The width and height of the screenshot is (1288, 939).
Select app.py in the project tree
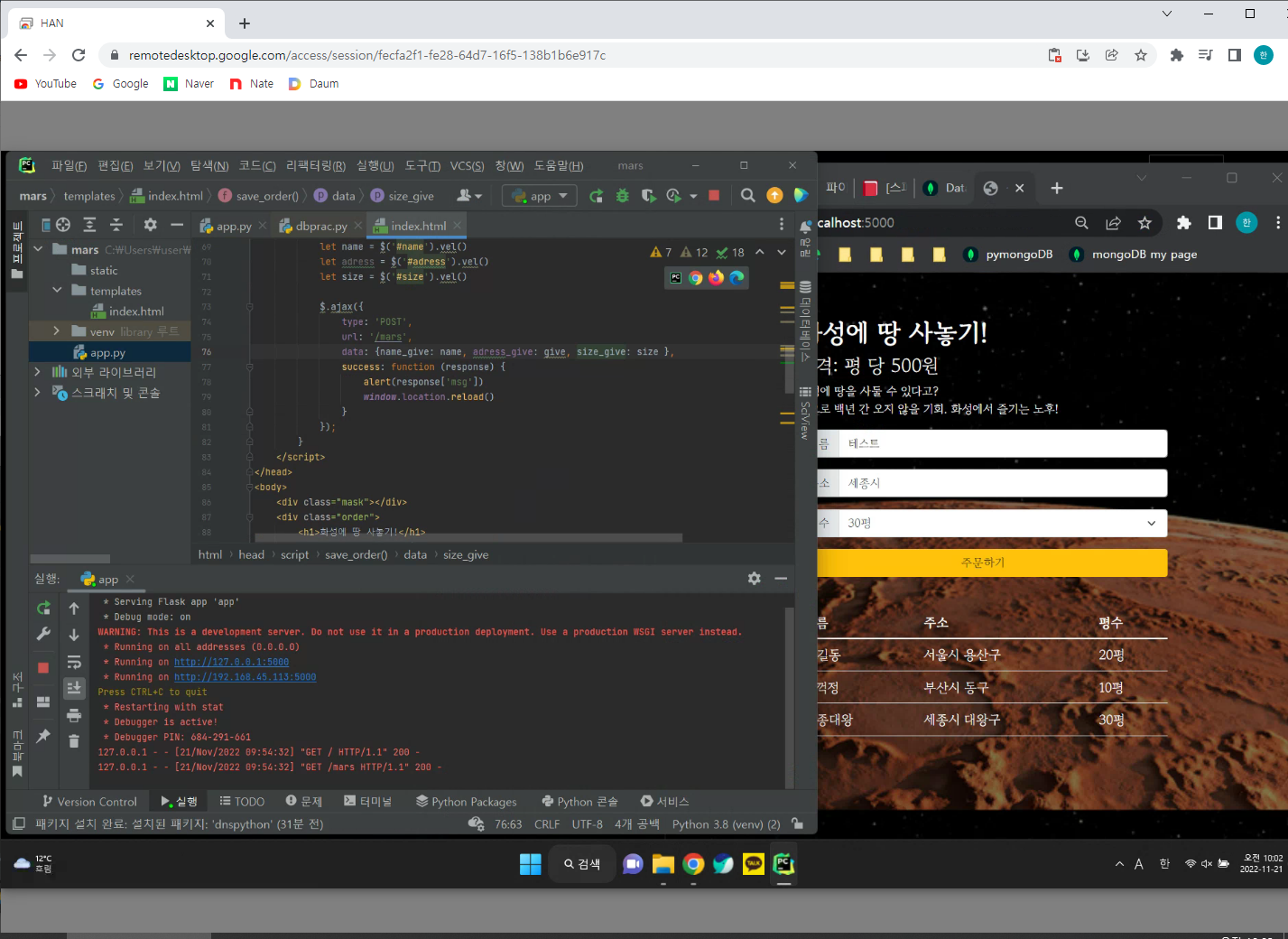pos(107,353)
